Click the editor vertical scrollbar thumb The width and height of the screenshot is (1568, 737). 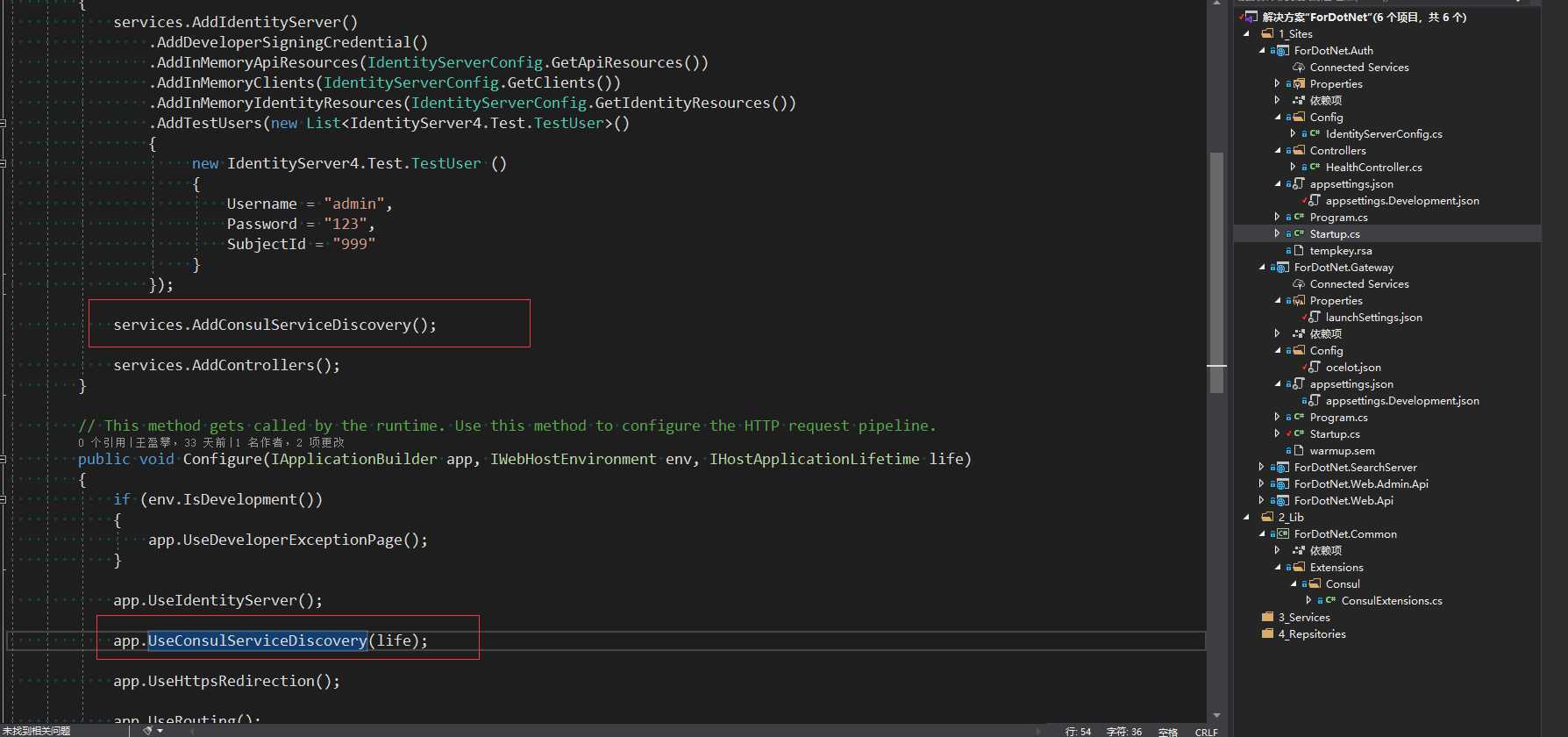click(1216, 273)
